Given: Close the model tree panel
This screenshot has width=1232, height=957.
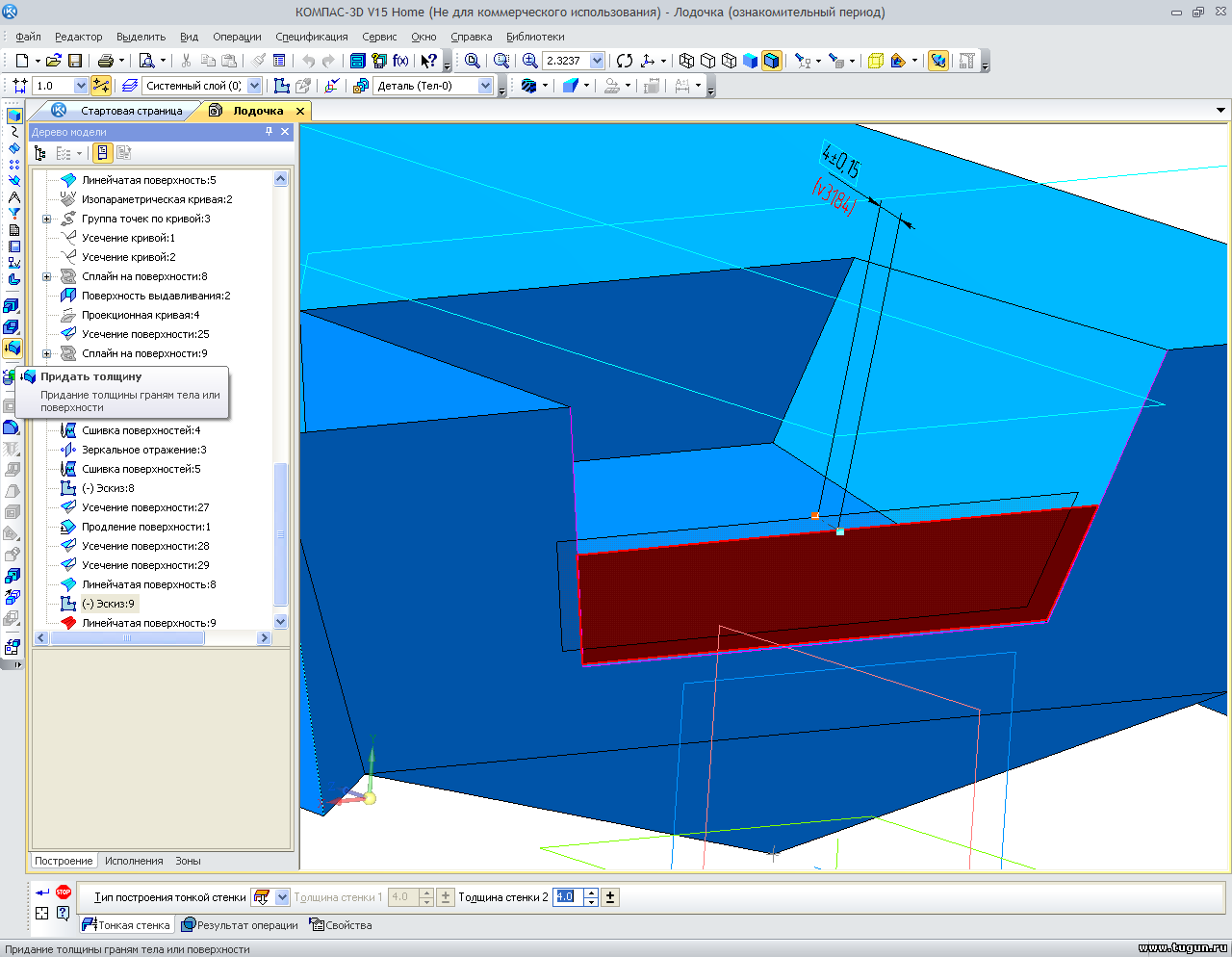Looking at the screenshot, I should 285,132.
